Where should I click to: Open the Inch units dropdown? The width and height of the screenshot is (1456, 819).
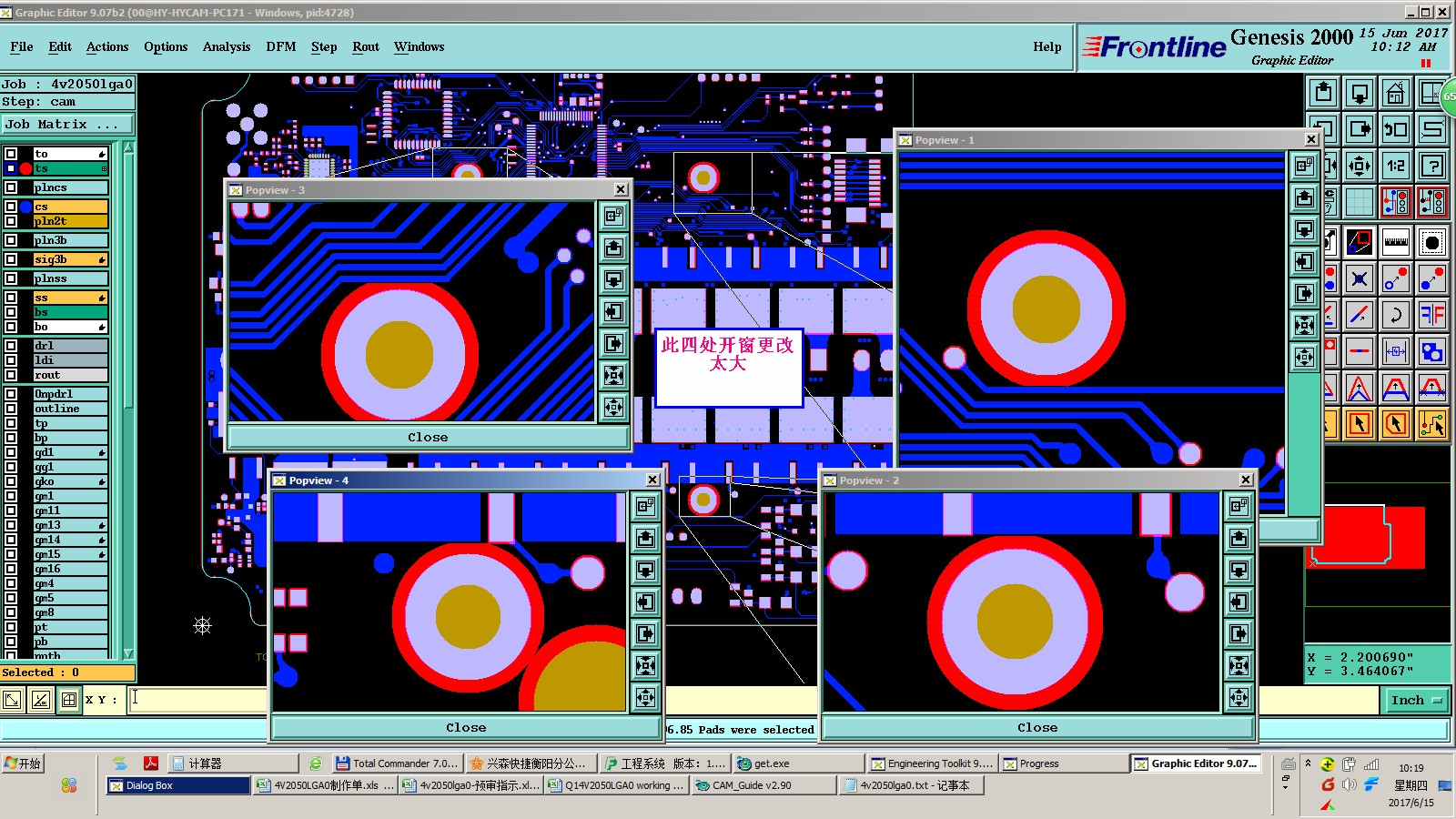pyautogui.click(x=1417, y=700)
